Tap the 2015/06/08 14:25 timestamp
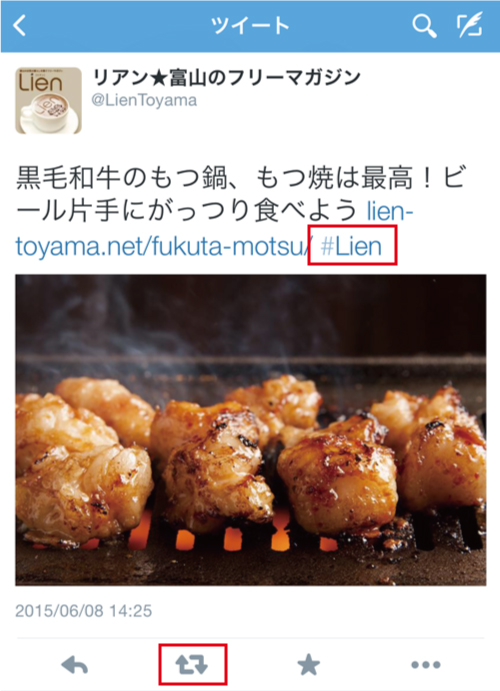 point(84,611)
